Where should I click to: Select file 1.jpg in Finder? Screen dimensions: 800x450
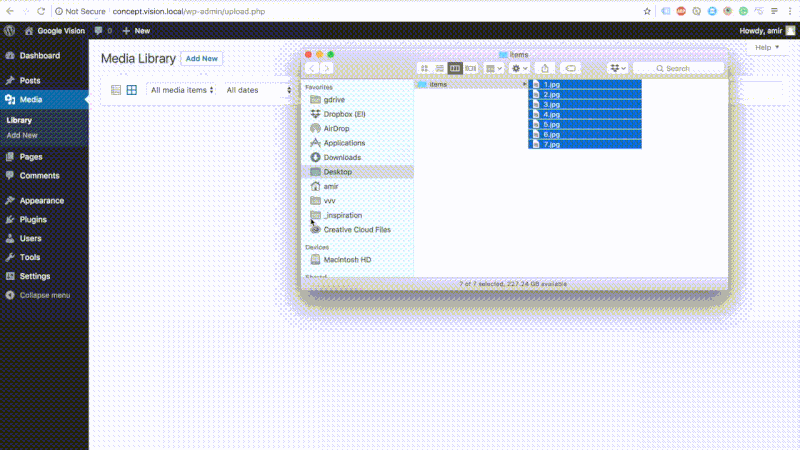[x=585, y=85]
